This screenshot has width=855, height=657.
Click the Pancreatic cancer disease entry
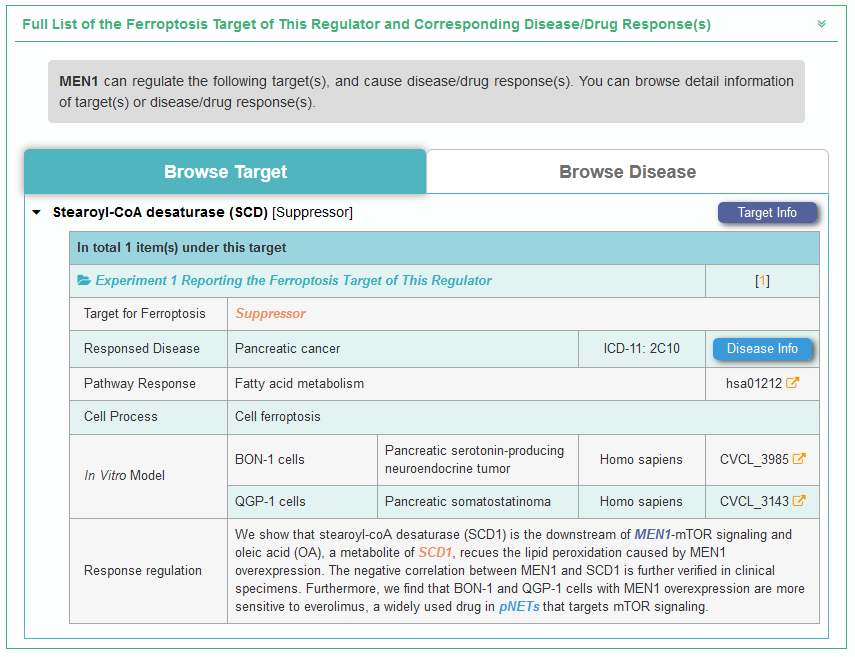tap(288, 349)
